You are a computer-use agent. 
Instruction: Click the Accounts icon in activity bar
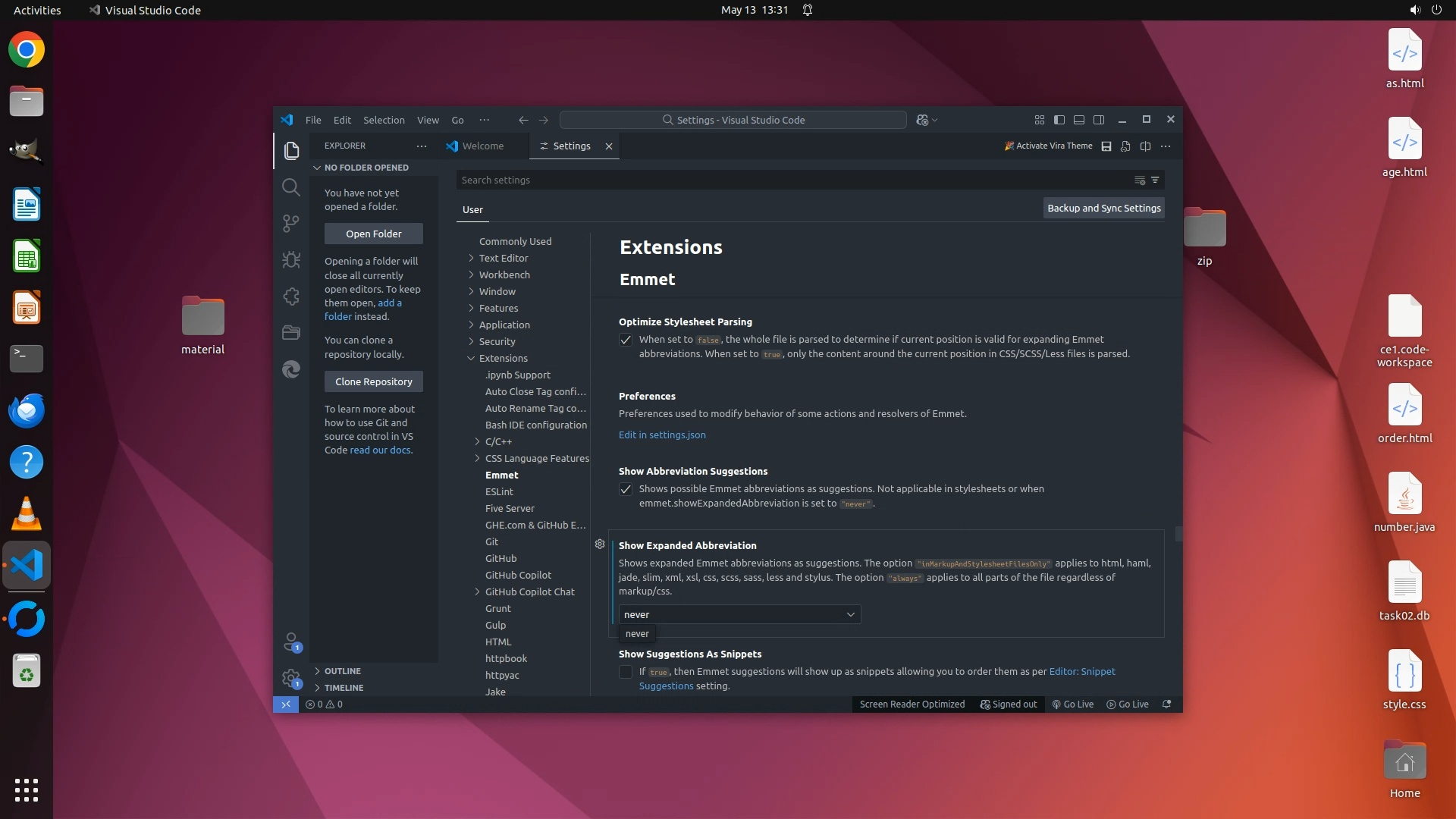[290, 642]
